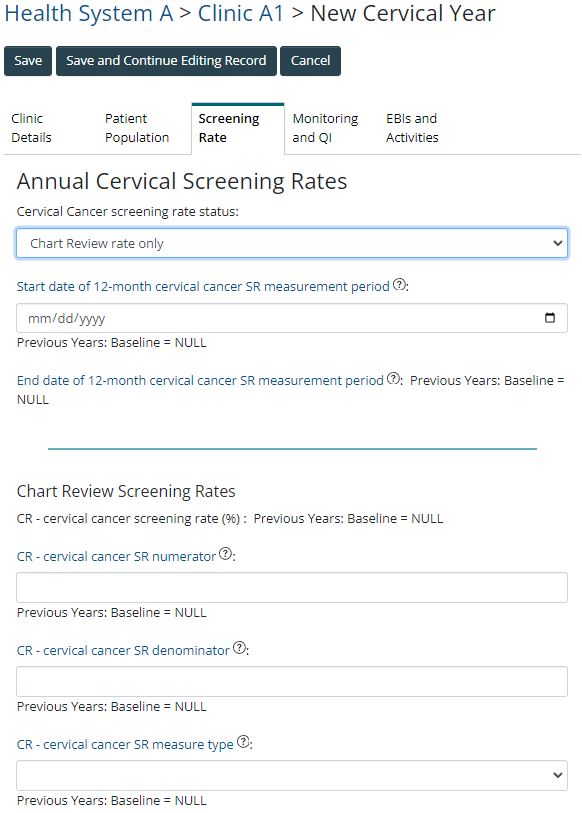Follow the Clinic A1 breadcrumb link

[x=241, y=13]
